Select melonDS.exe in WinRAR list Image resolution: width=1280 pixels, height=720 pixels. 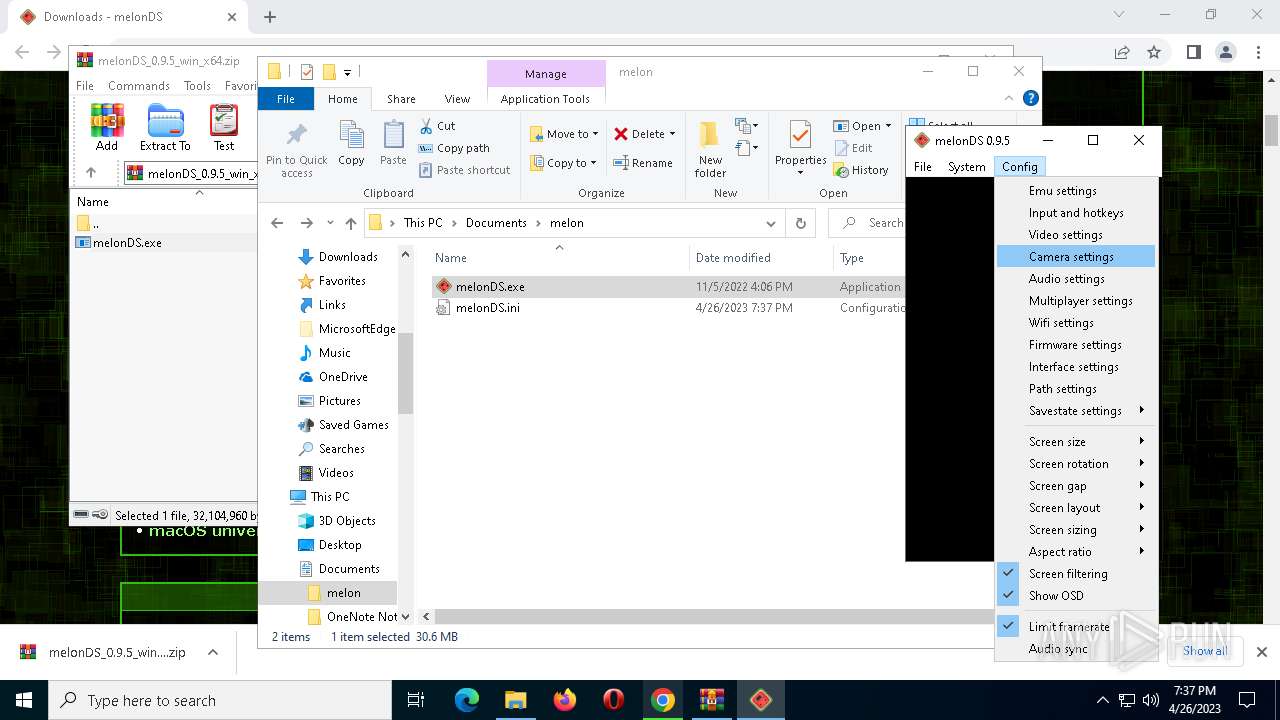(x=119, y=243)
